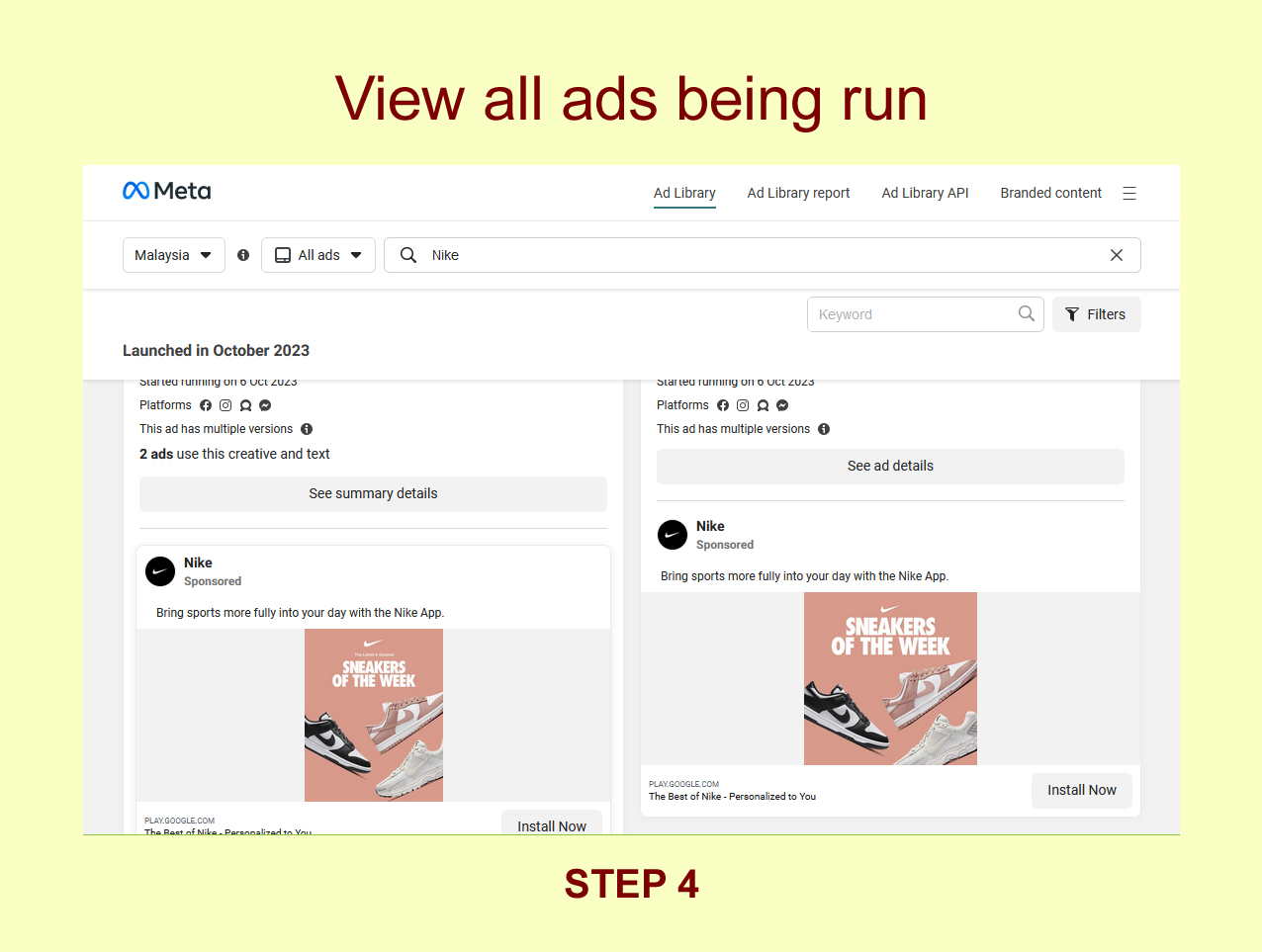1262x952 pixels.
Task: Expand the Malaysia country dropdown
Action: coord(173,255)
